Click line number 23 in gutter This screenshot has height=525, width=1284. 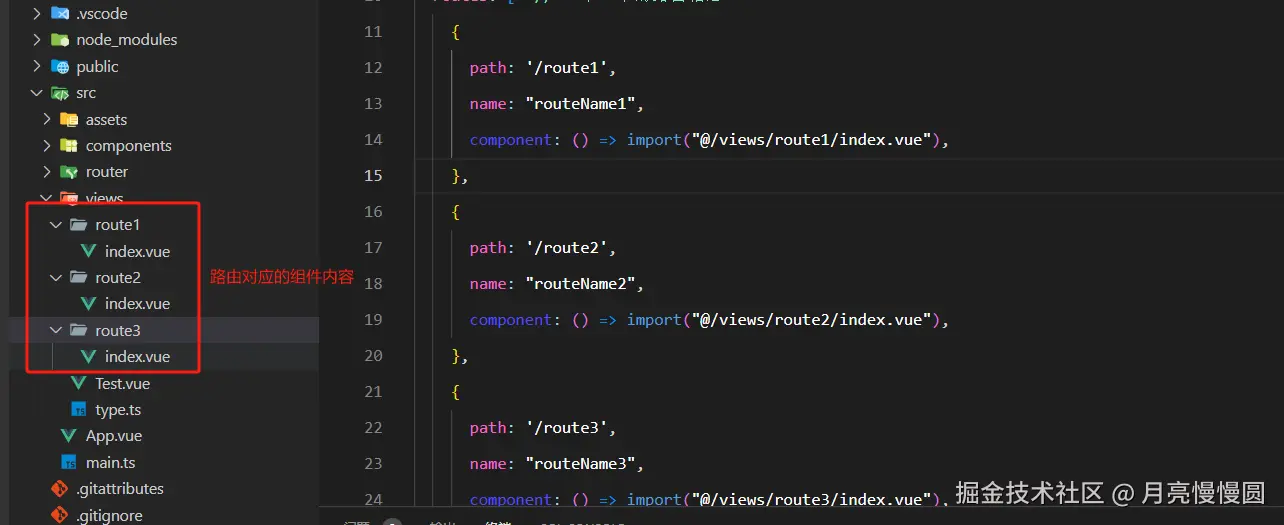pos(374,464)
